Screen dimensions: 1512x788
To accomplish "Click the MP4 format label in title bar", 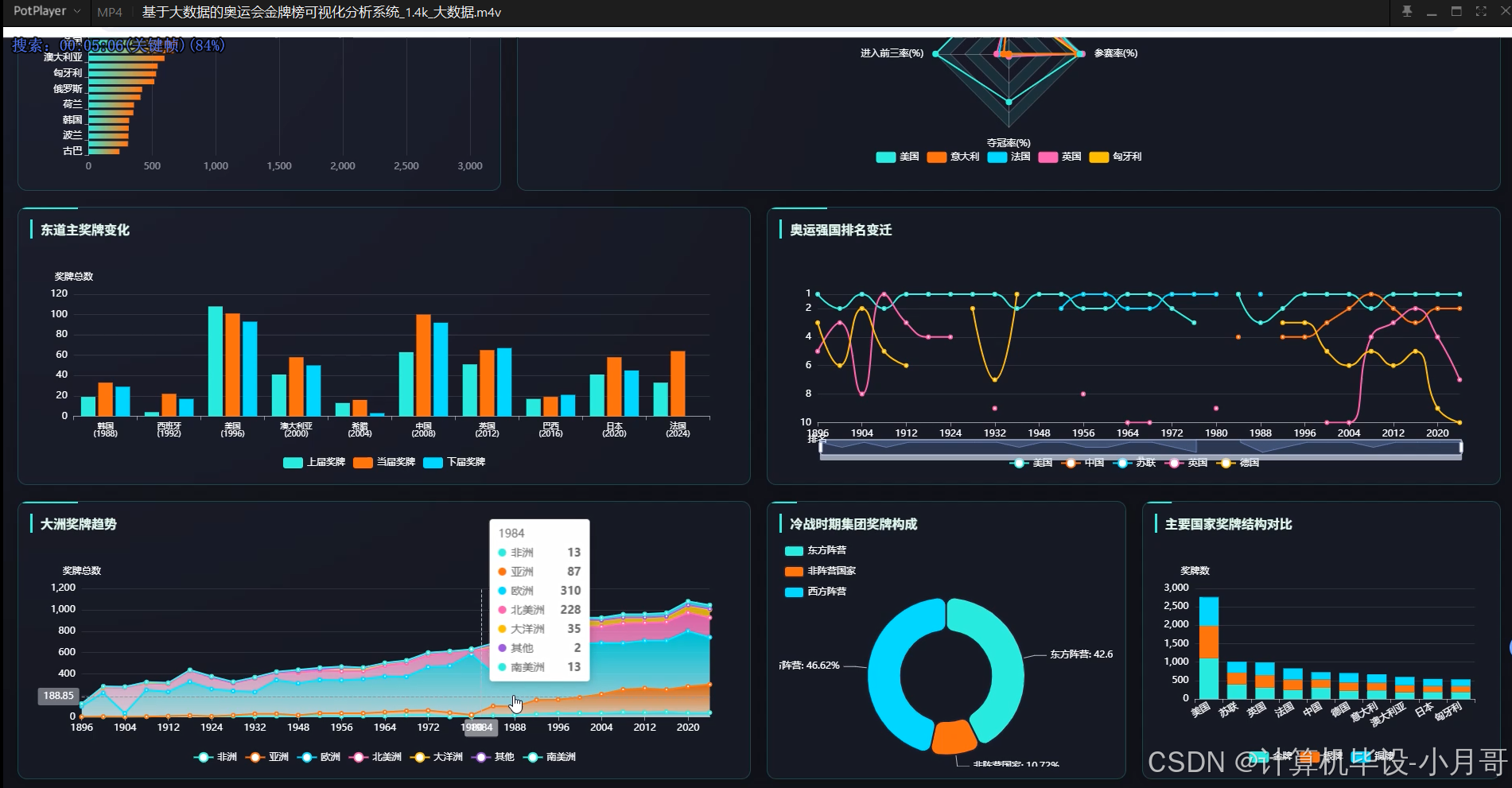I will coord(110,12).
